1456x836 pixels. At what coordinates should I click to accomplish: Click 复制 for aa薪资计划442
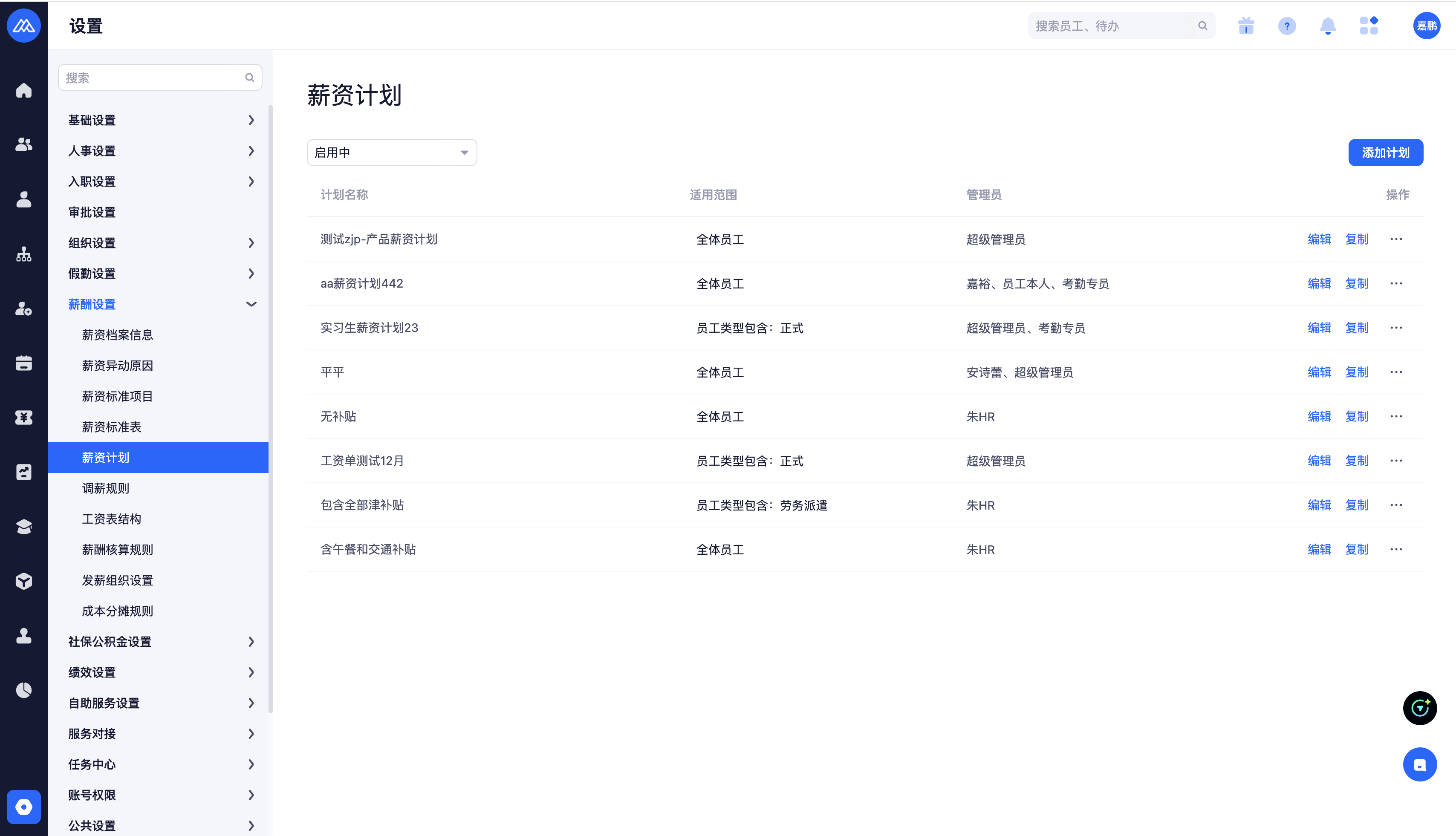1357,283
